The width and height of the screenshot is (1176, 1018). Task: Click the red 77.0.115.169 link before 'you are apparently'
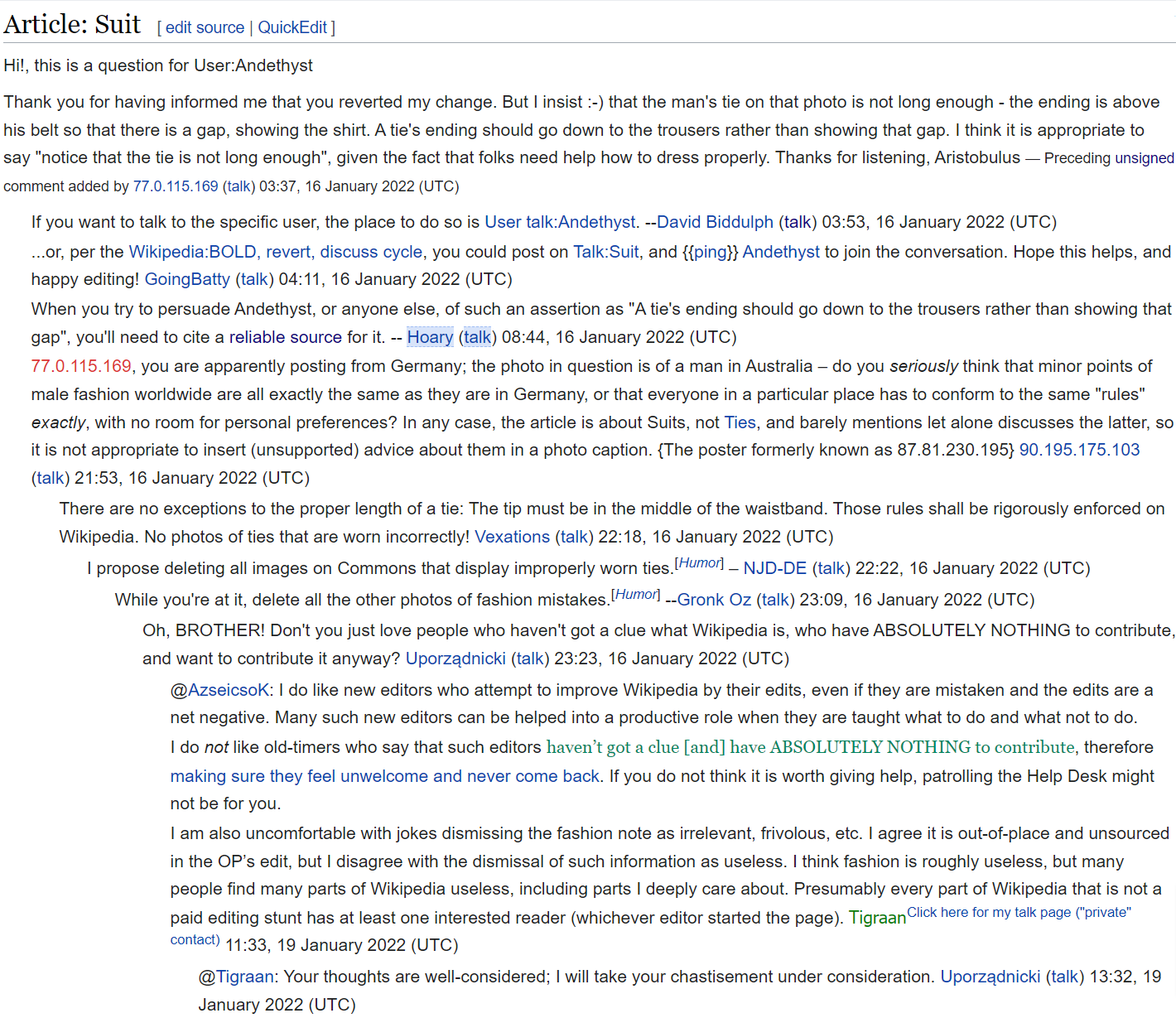[x=81, y=366]
